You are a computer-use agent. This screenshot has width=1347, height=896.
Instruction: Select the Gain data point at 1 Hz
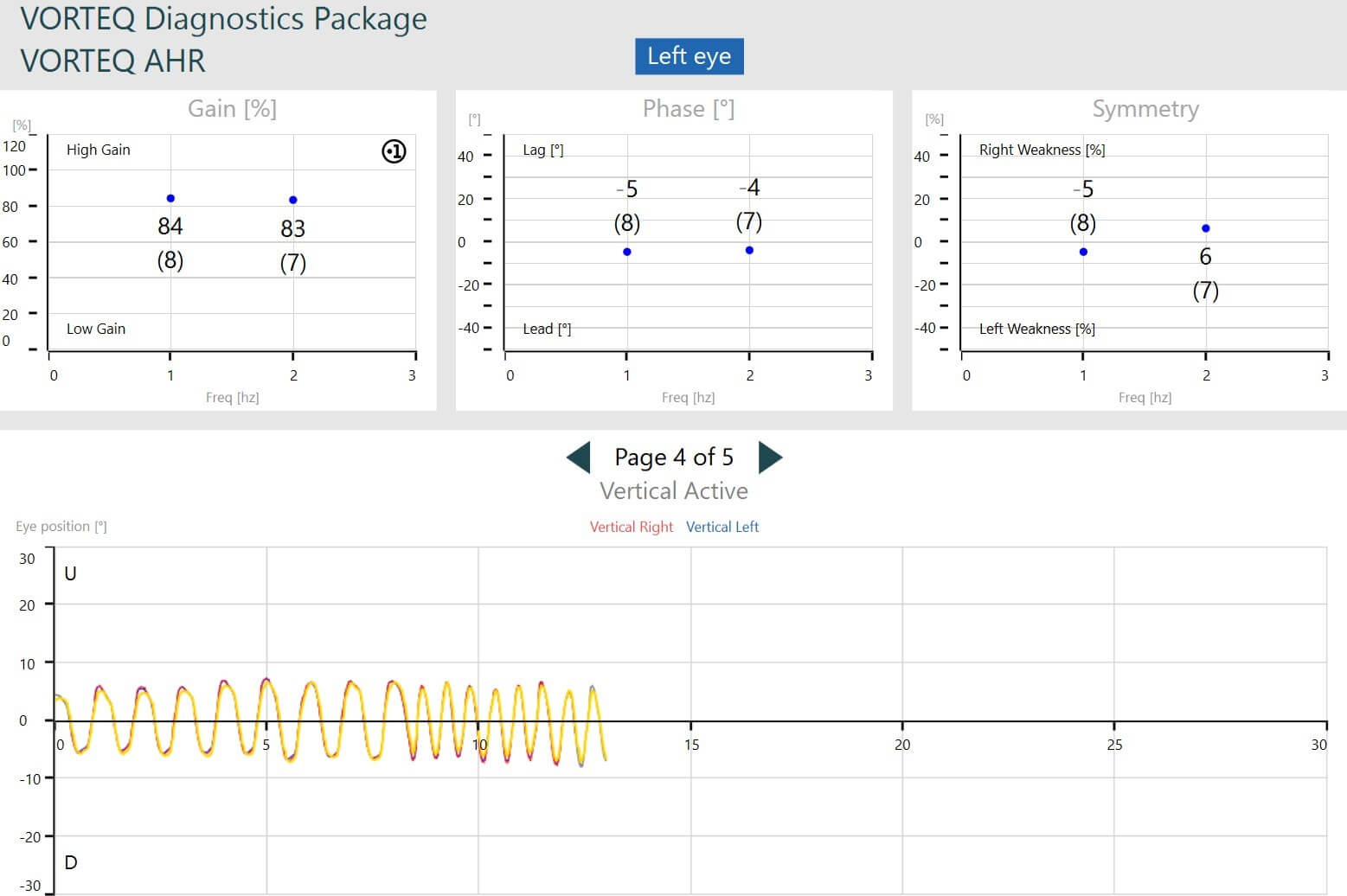pos(170,199)
